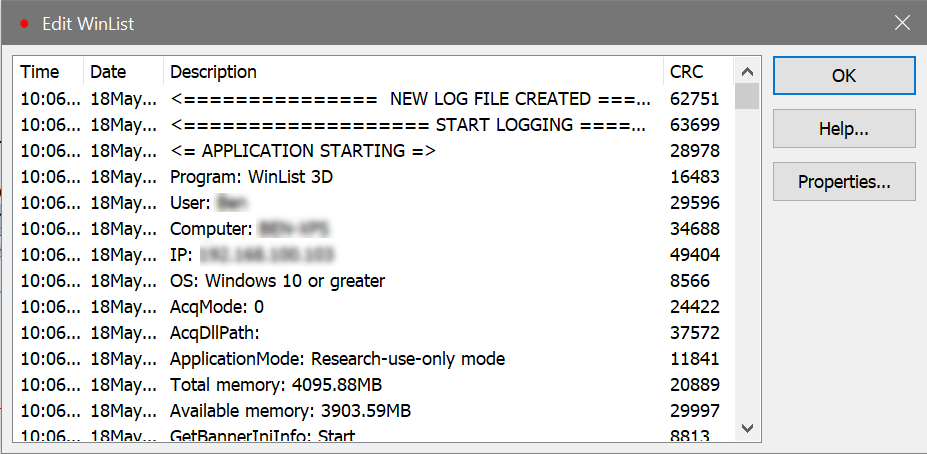Select OS: Windows 10 or greater row
This screenshot has width=927, height=454.
[374, 281]
